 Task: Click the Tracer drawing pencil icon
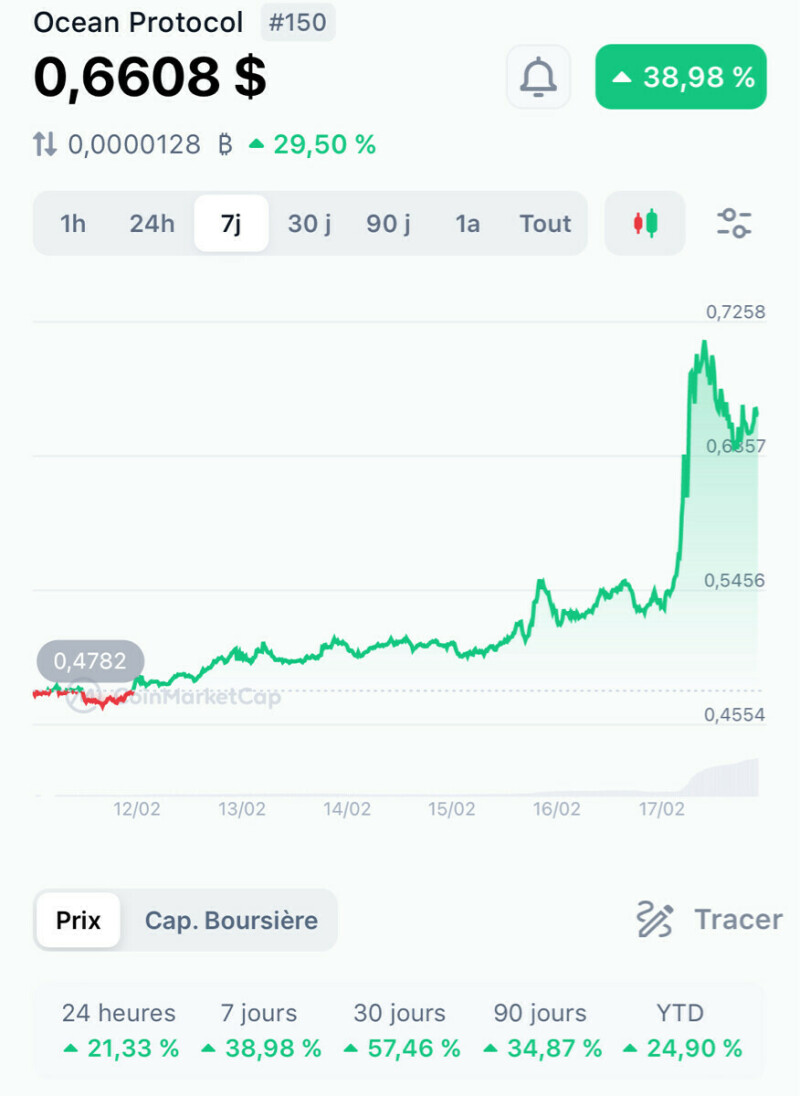pyautogui.click(x=655, y=919)
